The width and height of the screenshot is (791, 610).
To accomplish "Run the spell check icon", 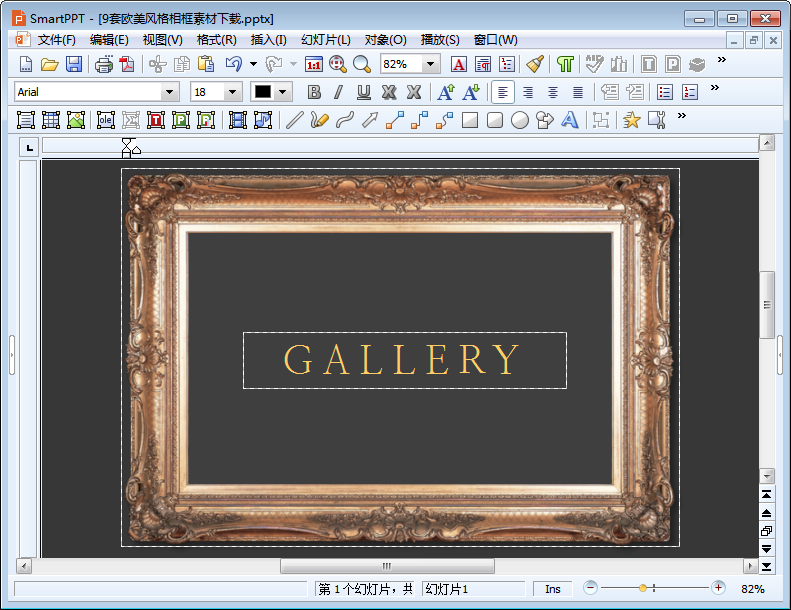I will 594,64.
